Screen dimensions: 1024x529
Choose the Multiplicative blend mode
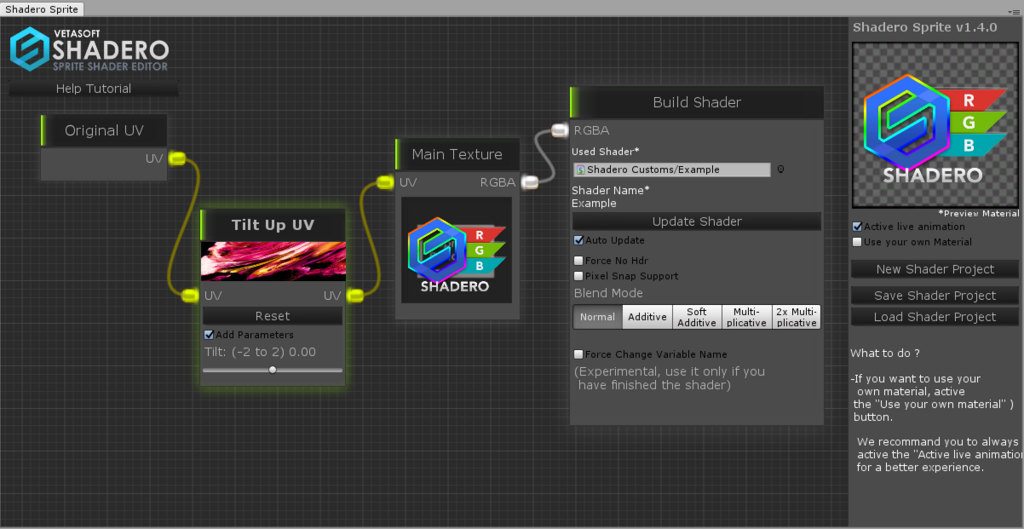pos(746,317)
